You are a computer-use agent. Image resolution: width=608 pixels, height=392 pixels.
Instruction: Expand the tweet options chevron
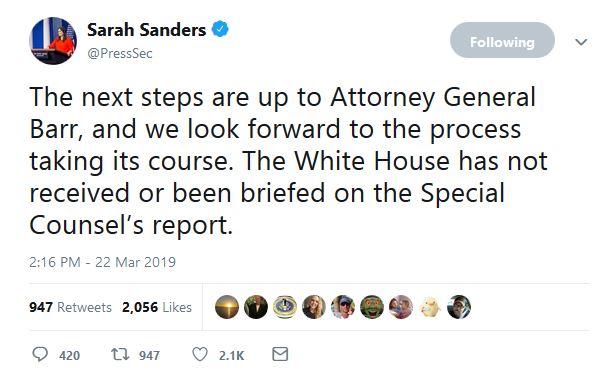click(x=581, y=41)
